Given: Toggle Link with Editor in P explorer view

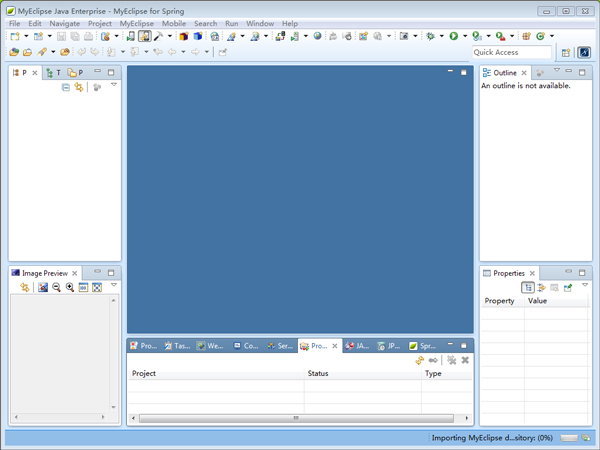Looking at the screenshot, I should (x=78, y=88).
